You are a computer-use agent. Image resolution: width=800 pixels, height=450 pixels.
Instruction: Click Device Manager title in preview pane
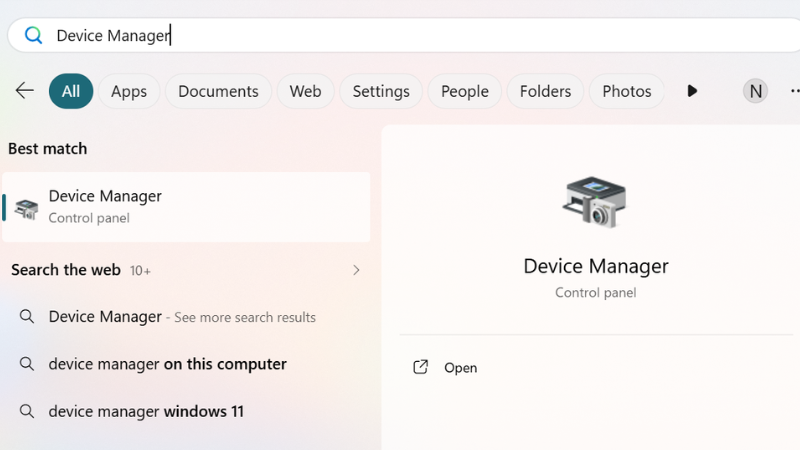[596, 266]
